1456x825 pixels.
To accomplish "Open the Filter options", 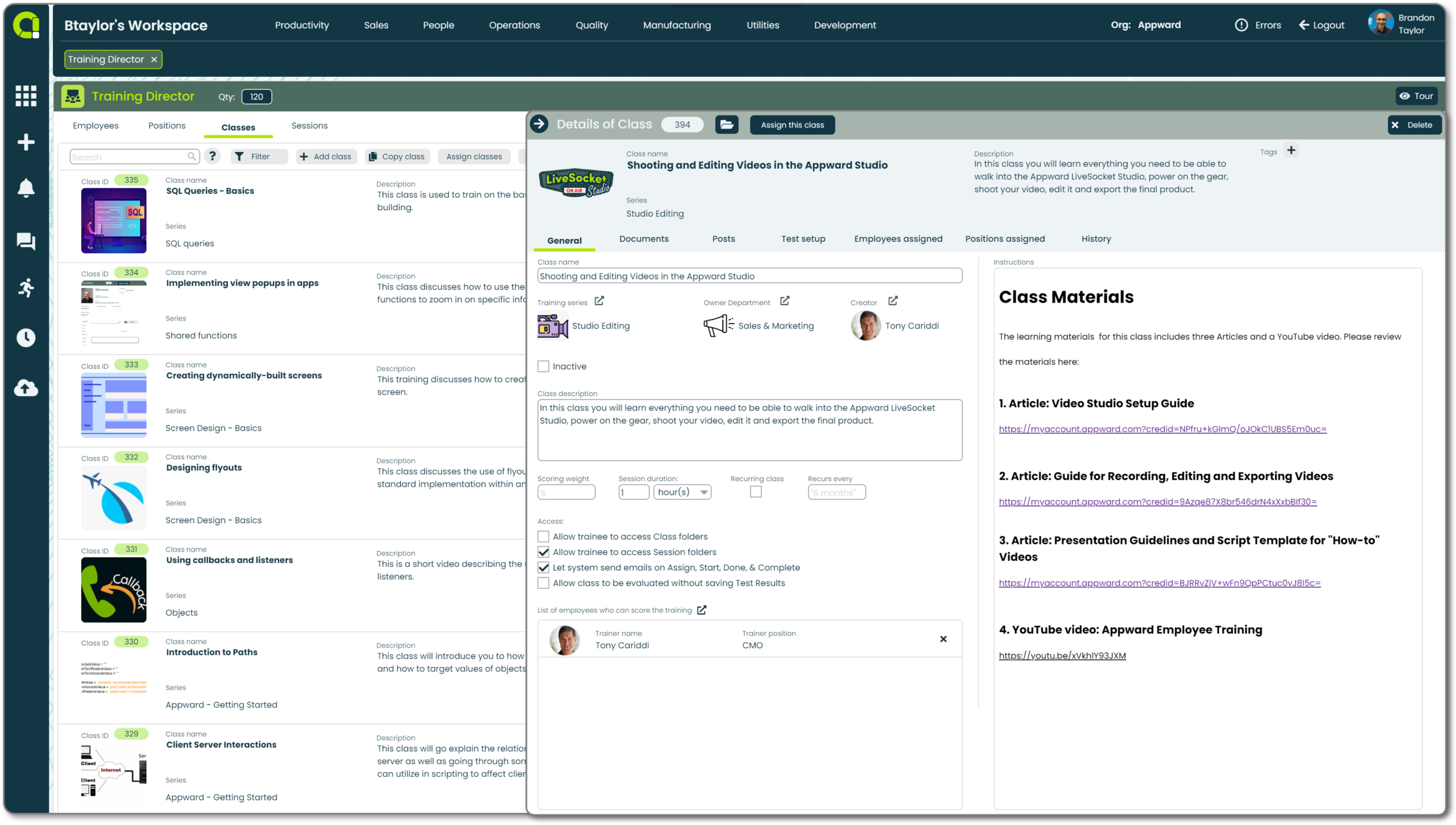I will (x=259, y=156).
